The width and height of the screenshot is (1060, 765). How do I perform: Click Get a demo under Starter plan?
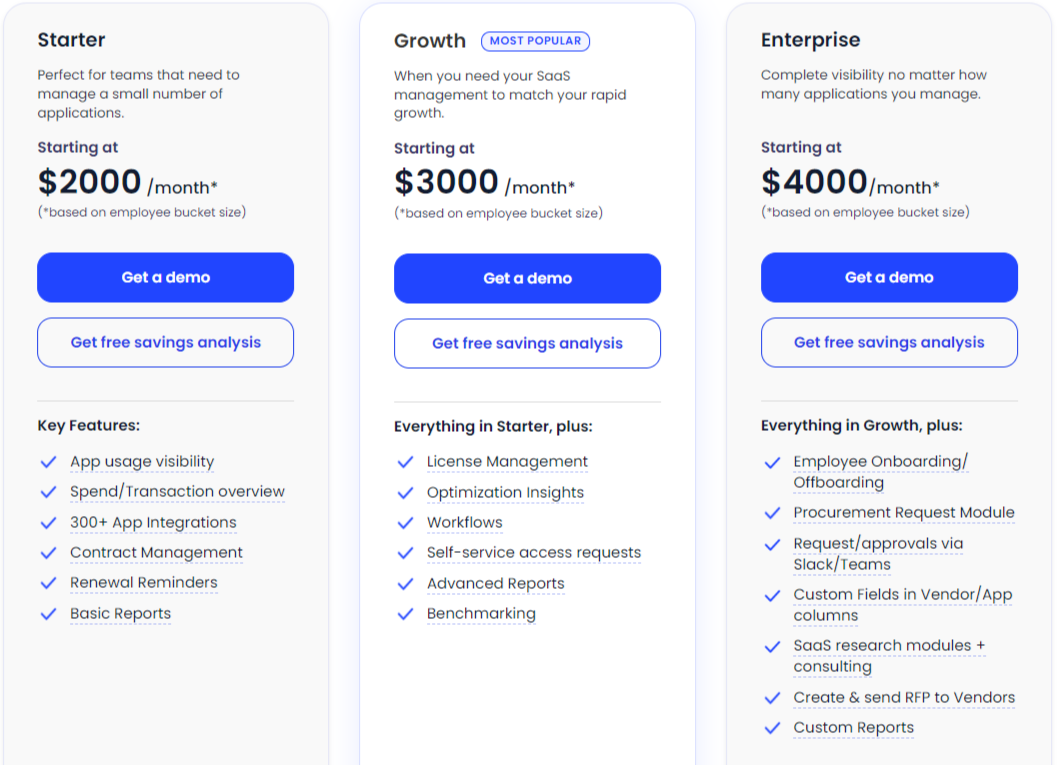click(x=165, y=277)
